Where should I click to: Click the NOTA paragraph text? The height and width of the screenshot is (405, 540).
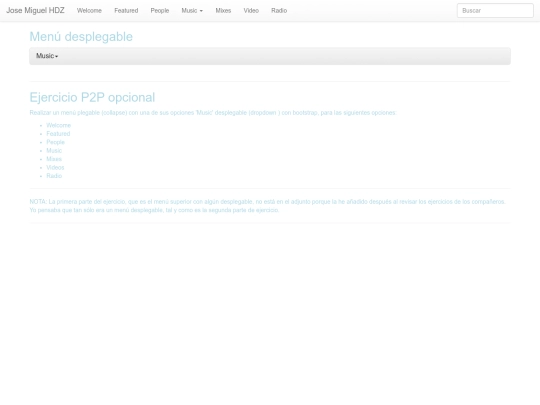268,206
